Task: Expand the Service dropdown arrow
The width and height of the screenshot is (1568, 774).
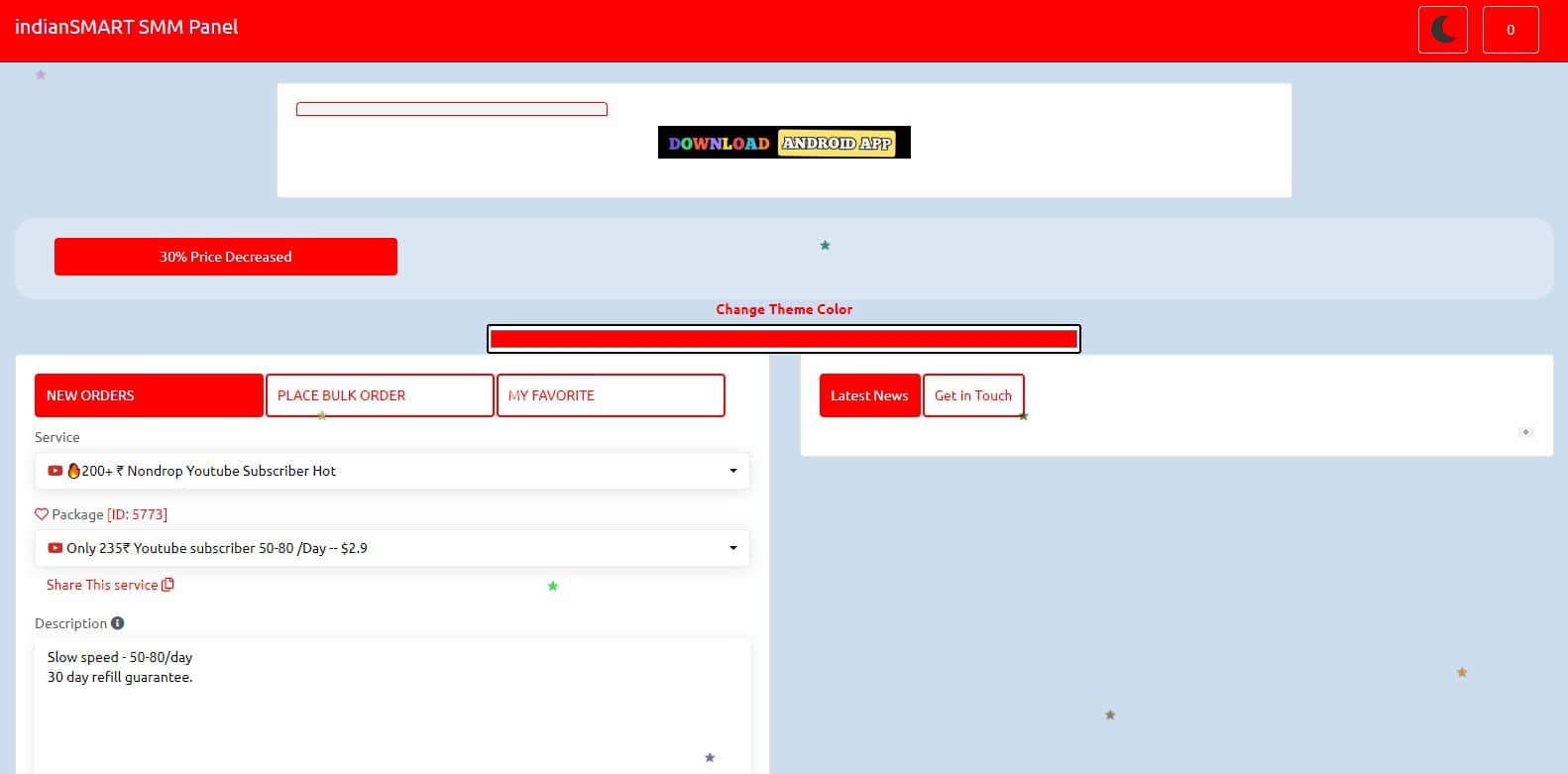Action: point(733,471)
